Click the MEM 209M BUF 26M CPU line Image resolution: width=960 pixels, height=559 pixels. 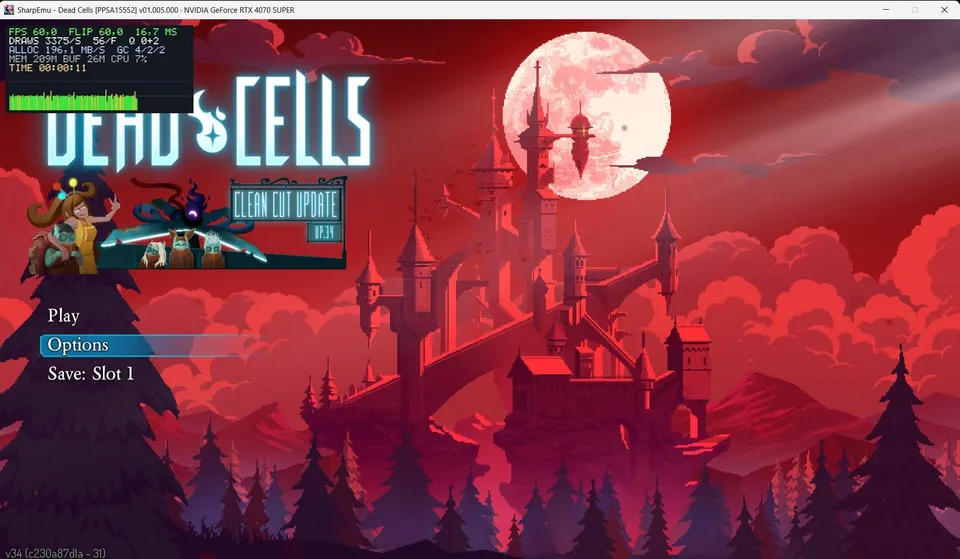78,59
